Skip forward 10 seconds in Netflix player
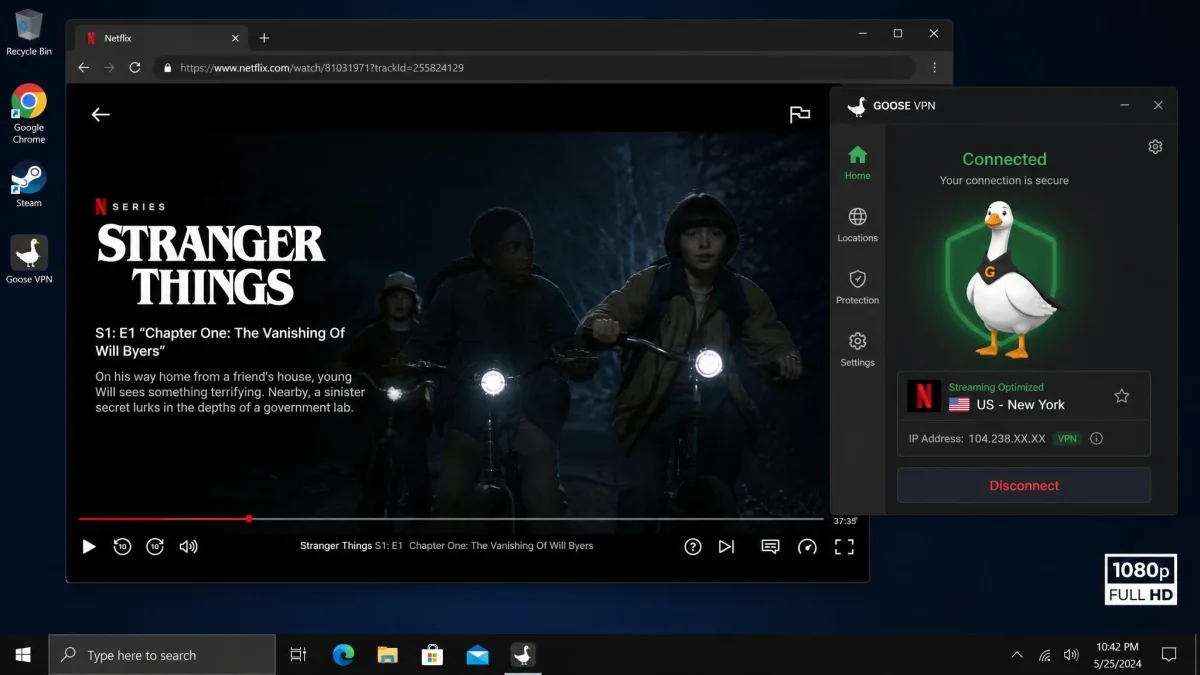This screenshot has height=675, width=1200. click(x=155, y=546)
